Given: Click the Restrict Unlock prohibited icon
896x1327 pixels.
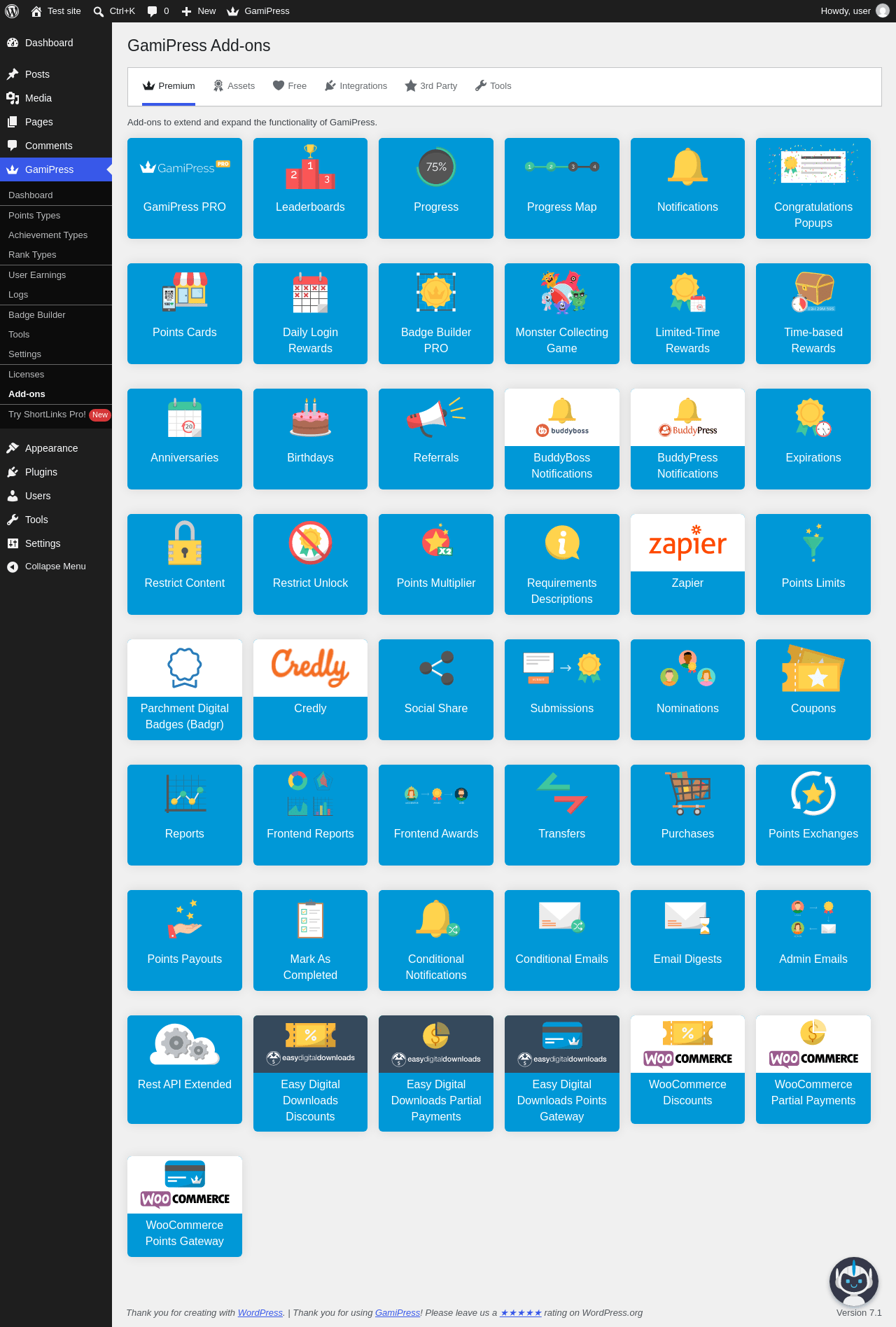Looking at the screenshot, I should click(x=310, y=543).
